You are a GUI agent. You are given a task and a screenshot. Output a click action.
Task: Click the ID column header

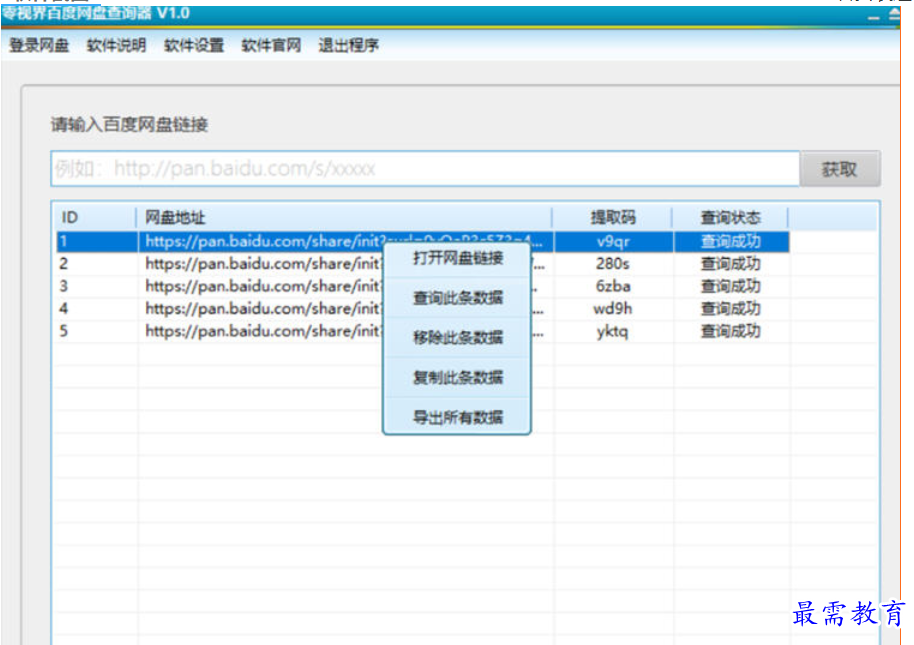[95, 218]
